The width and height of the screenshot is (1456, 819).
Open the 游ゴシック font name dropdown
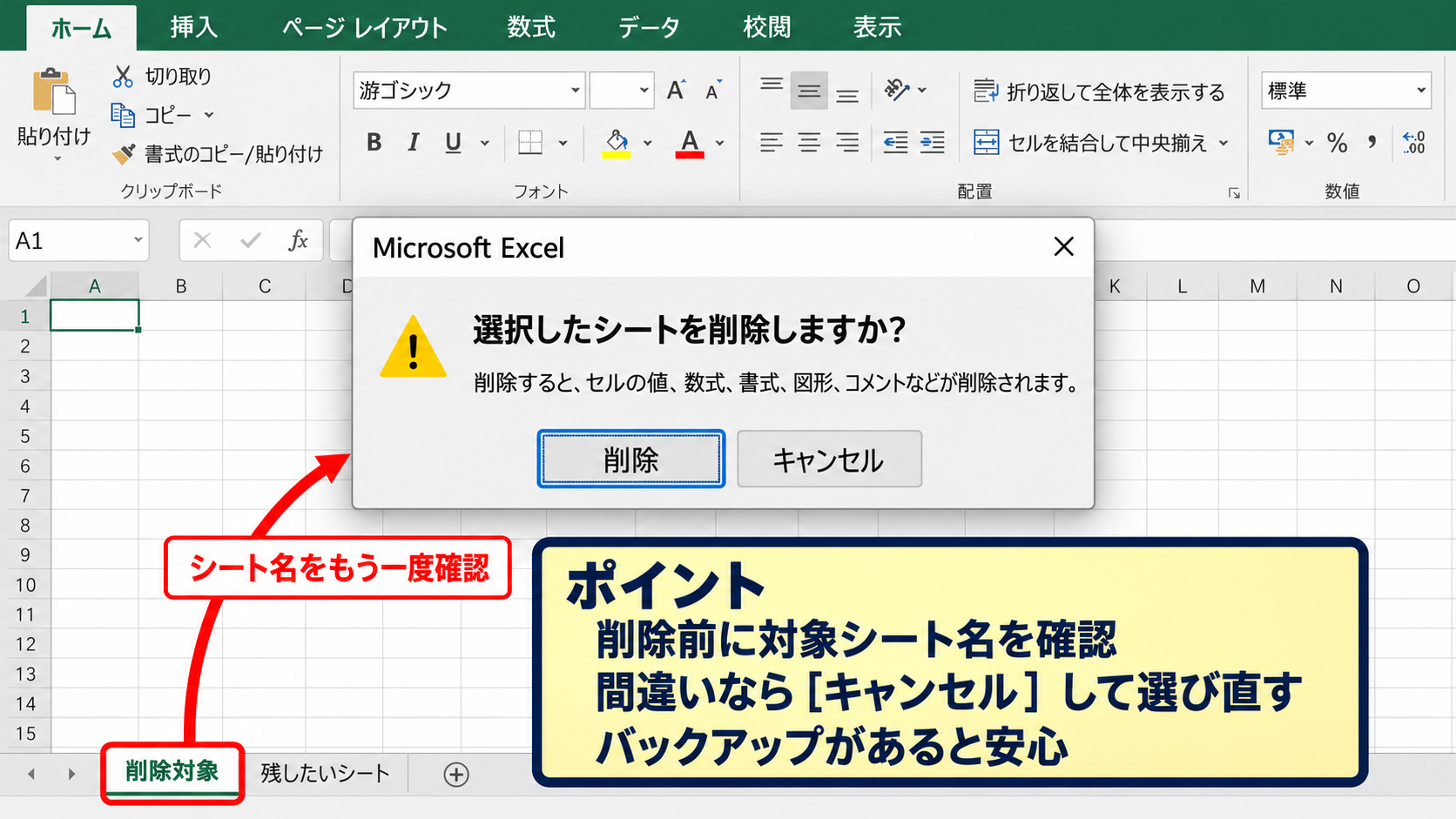pos(575,91)
